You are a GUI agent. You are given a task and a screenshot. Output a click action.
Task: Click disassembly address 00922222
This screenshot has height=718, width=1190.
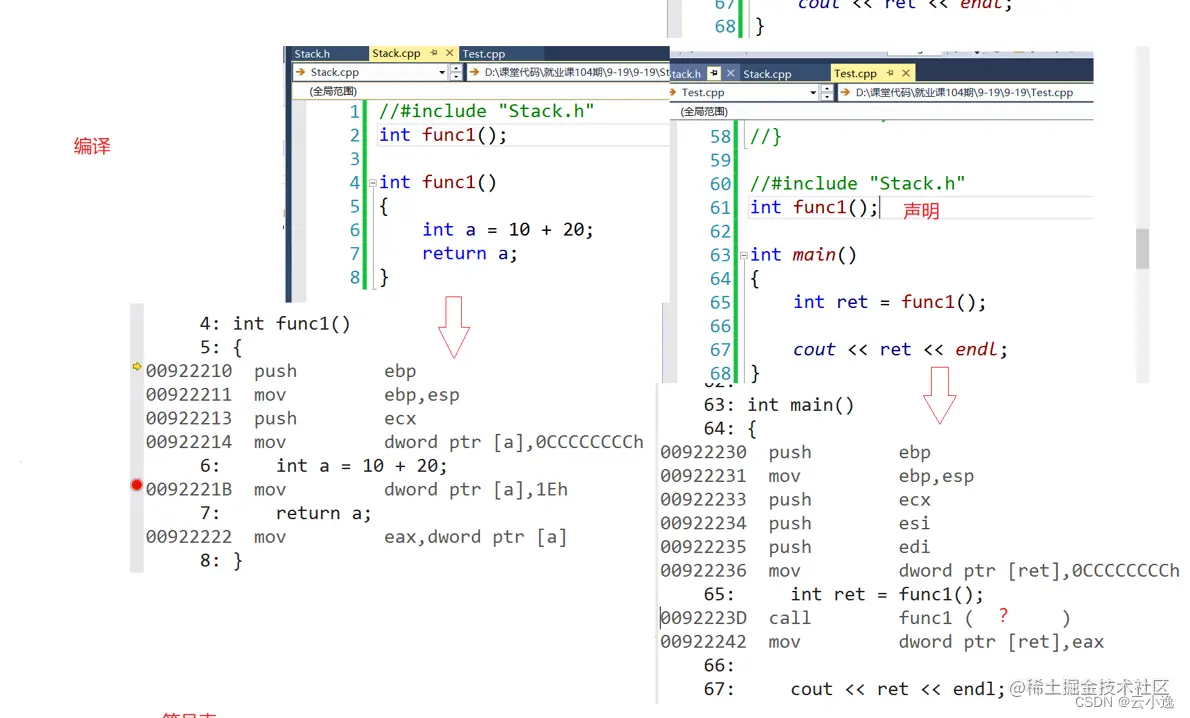point(189,537)
